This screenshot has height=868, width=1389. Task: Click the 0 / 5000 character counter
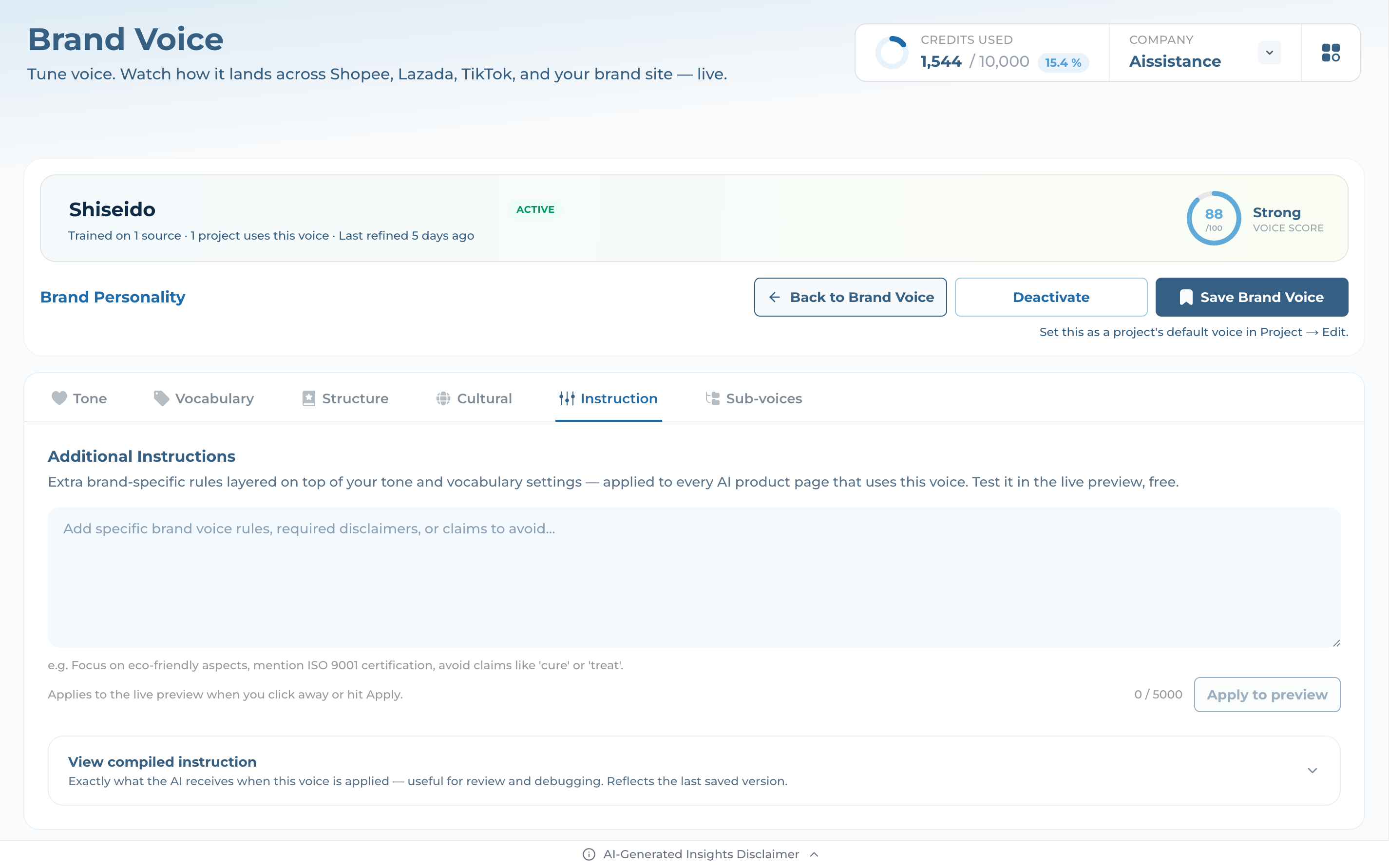tap(1158, 695)
